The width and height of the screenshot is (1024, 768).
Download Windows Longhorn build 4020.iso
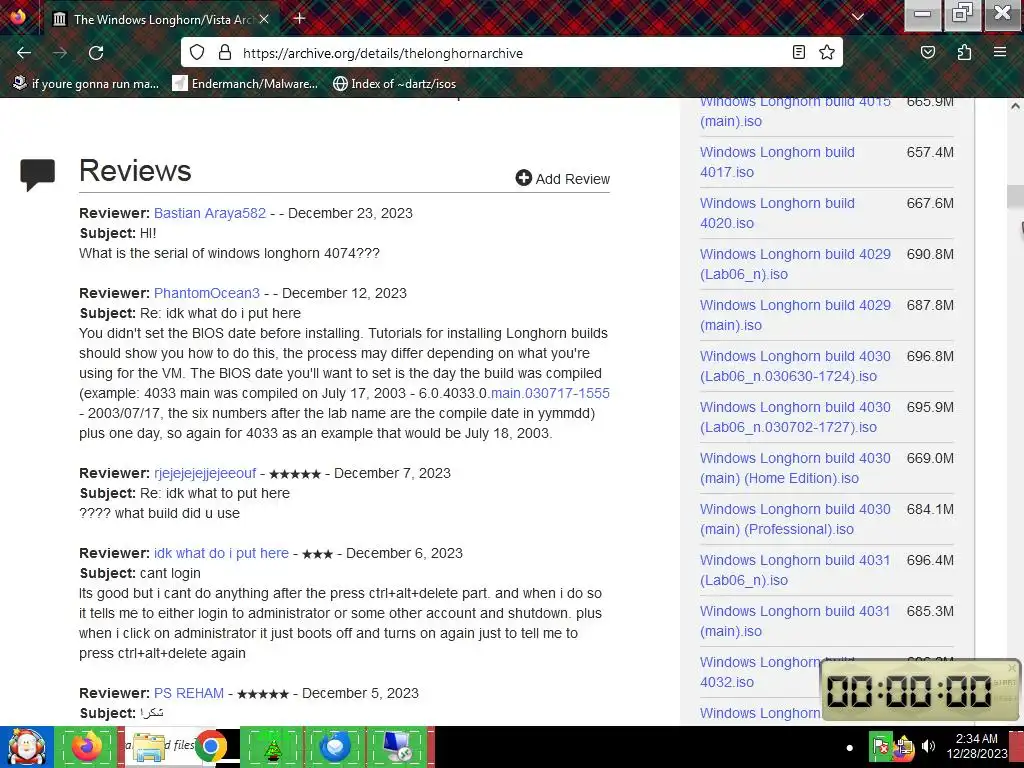(x=777, y=213)
